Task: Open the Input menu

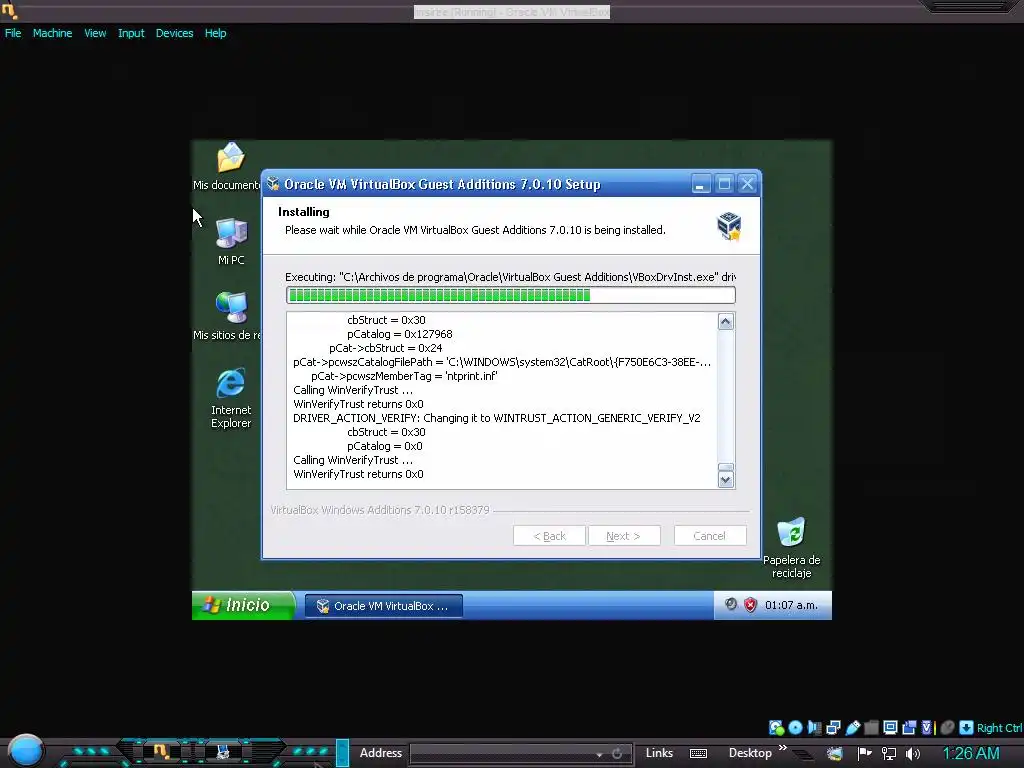Action: (x=131, y=33)
